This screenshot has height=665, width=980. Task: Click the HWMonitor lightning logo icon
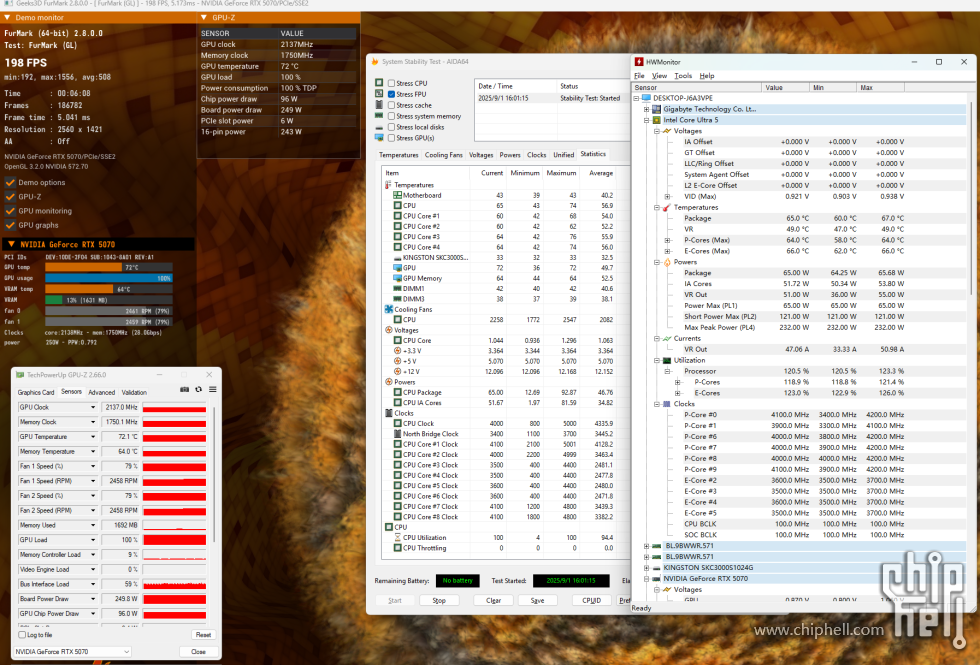pyautogui.click(x=639, y=62)
